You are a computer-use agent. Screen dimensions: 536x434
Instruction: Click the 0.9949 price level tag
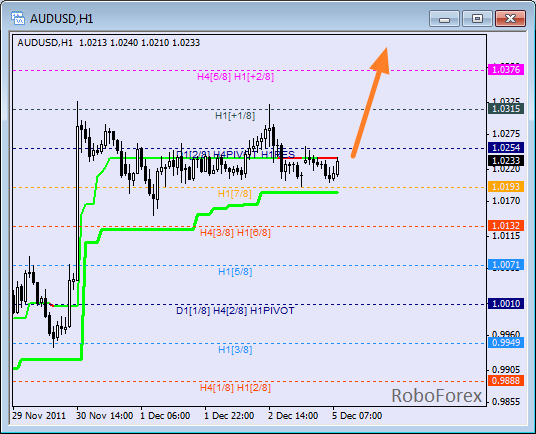[506, 342]
